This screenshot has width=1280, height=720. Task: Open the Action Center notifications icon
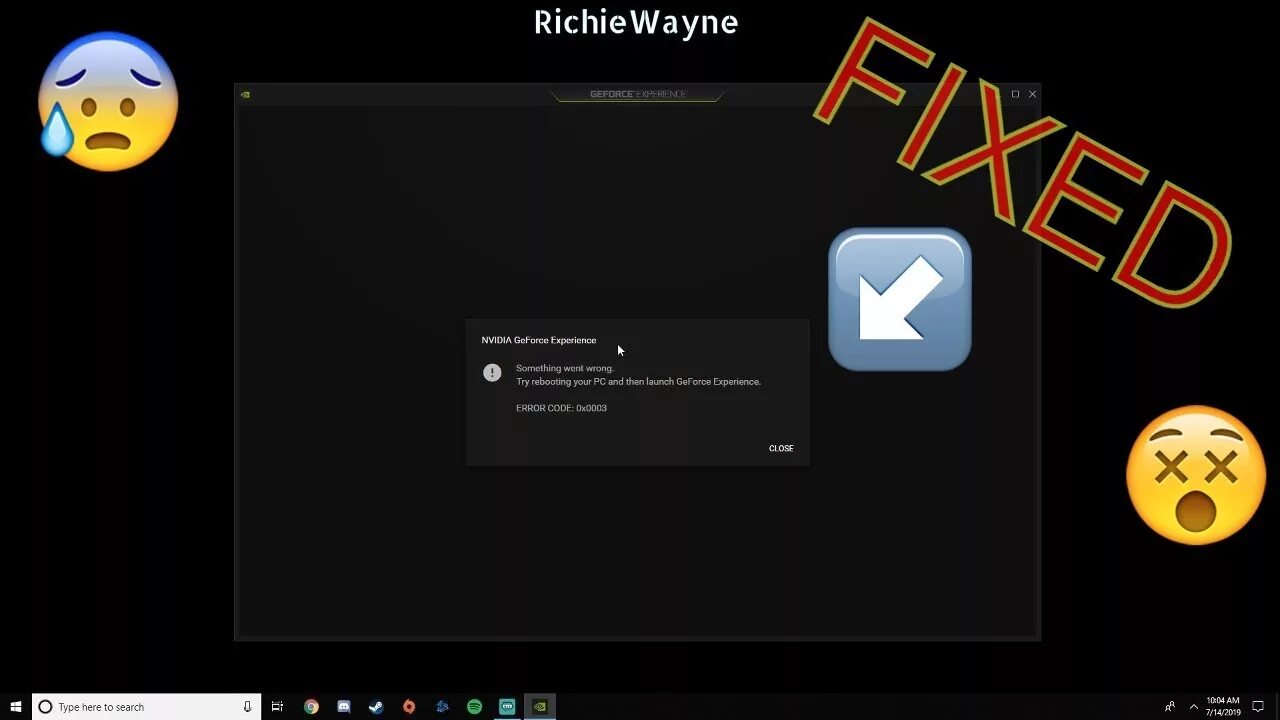point(1259,707)
